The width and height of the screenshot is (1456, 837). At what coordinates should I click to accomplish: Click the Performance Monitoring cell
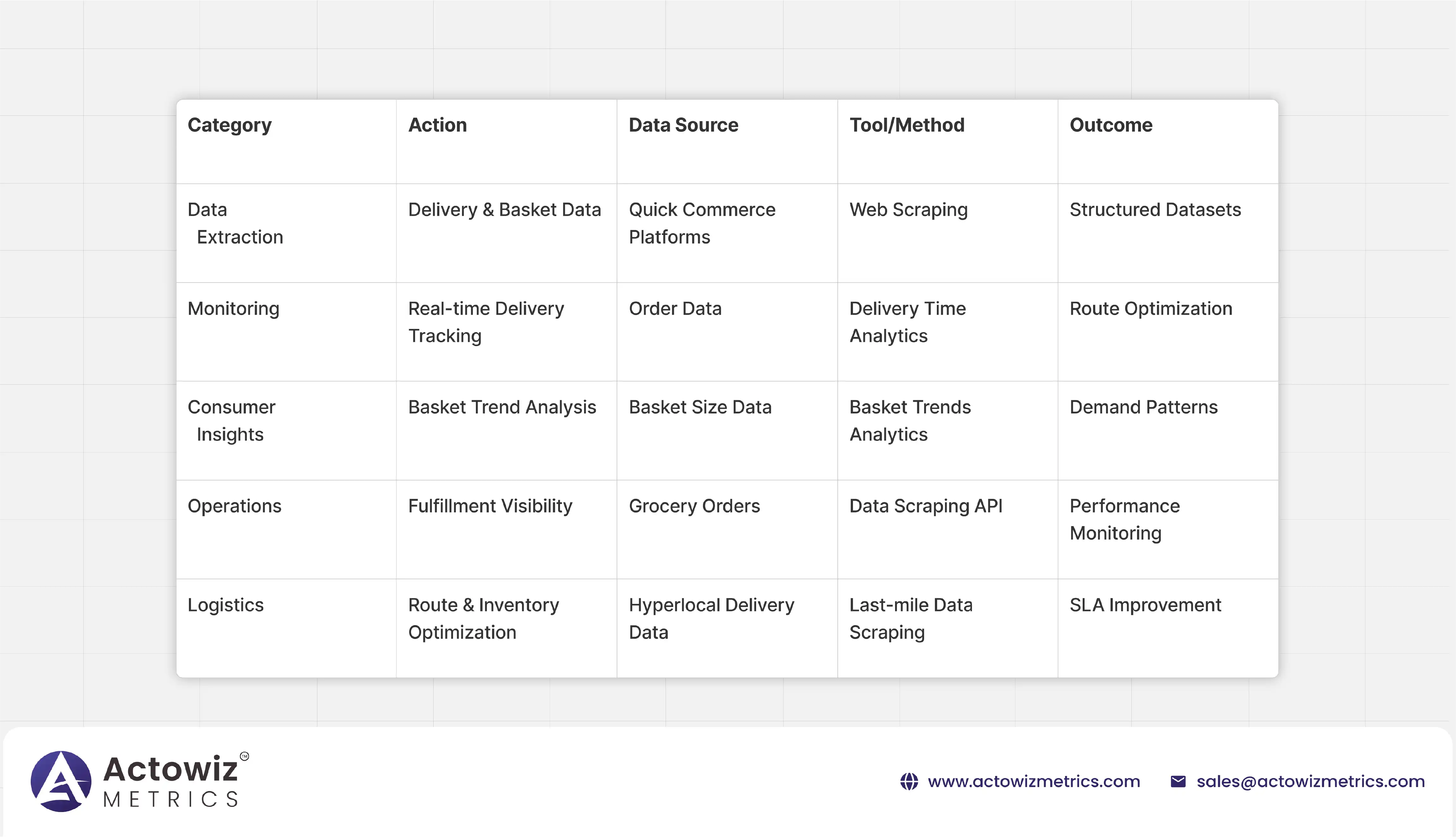point(1124,519)
